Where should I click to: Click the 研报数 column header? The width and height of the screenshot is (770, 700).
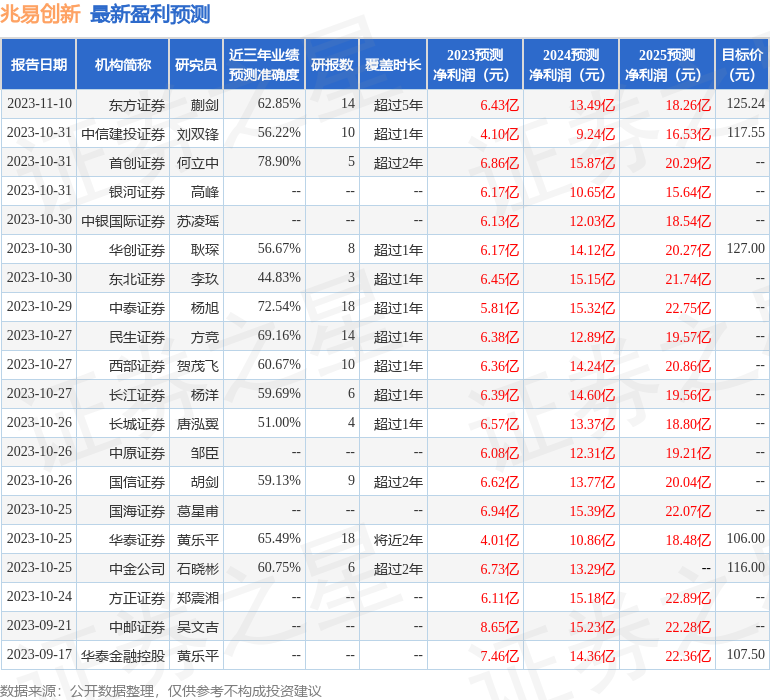point(332,64)
